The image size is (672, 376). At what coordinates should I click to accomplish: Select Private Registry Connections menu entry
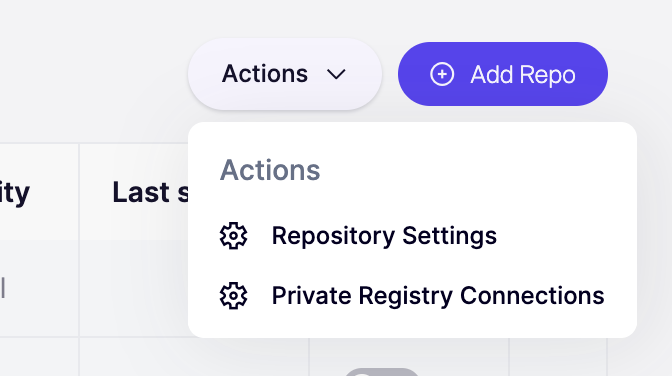click(x=412, y=295)
